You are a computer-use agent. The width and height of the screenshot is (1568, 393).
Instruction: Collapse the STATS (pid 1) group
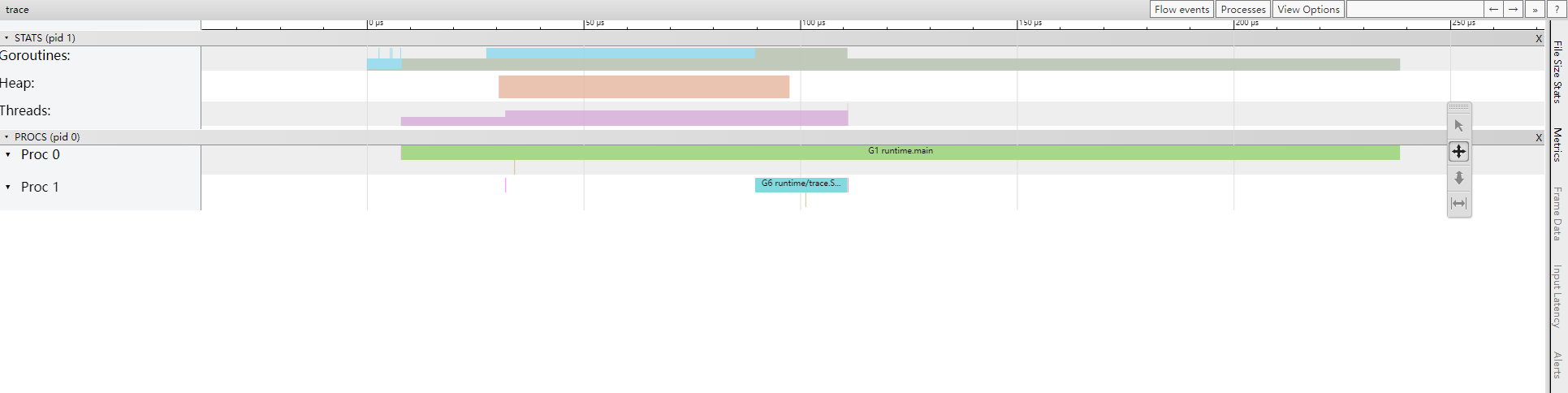pos(6,38)
